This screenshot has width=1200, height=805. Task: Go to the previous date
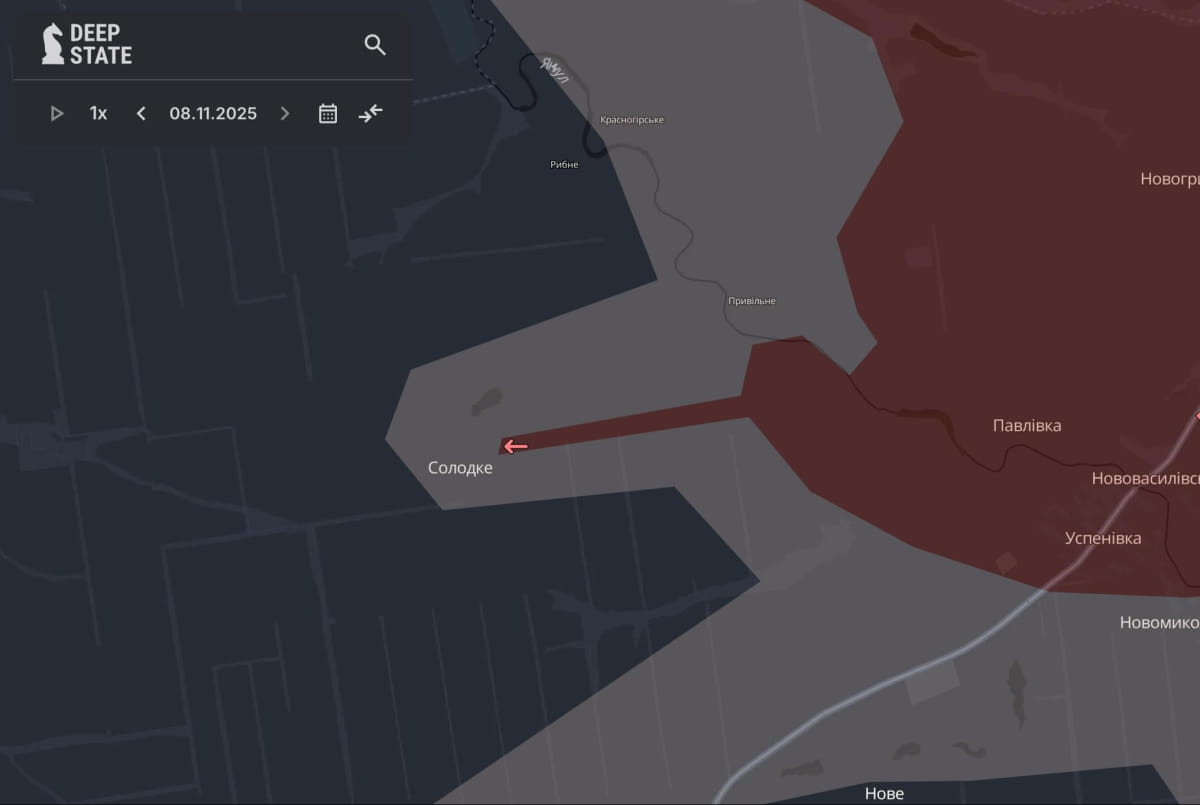(141, 113)
